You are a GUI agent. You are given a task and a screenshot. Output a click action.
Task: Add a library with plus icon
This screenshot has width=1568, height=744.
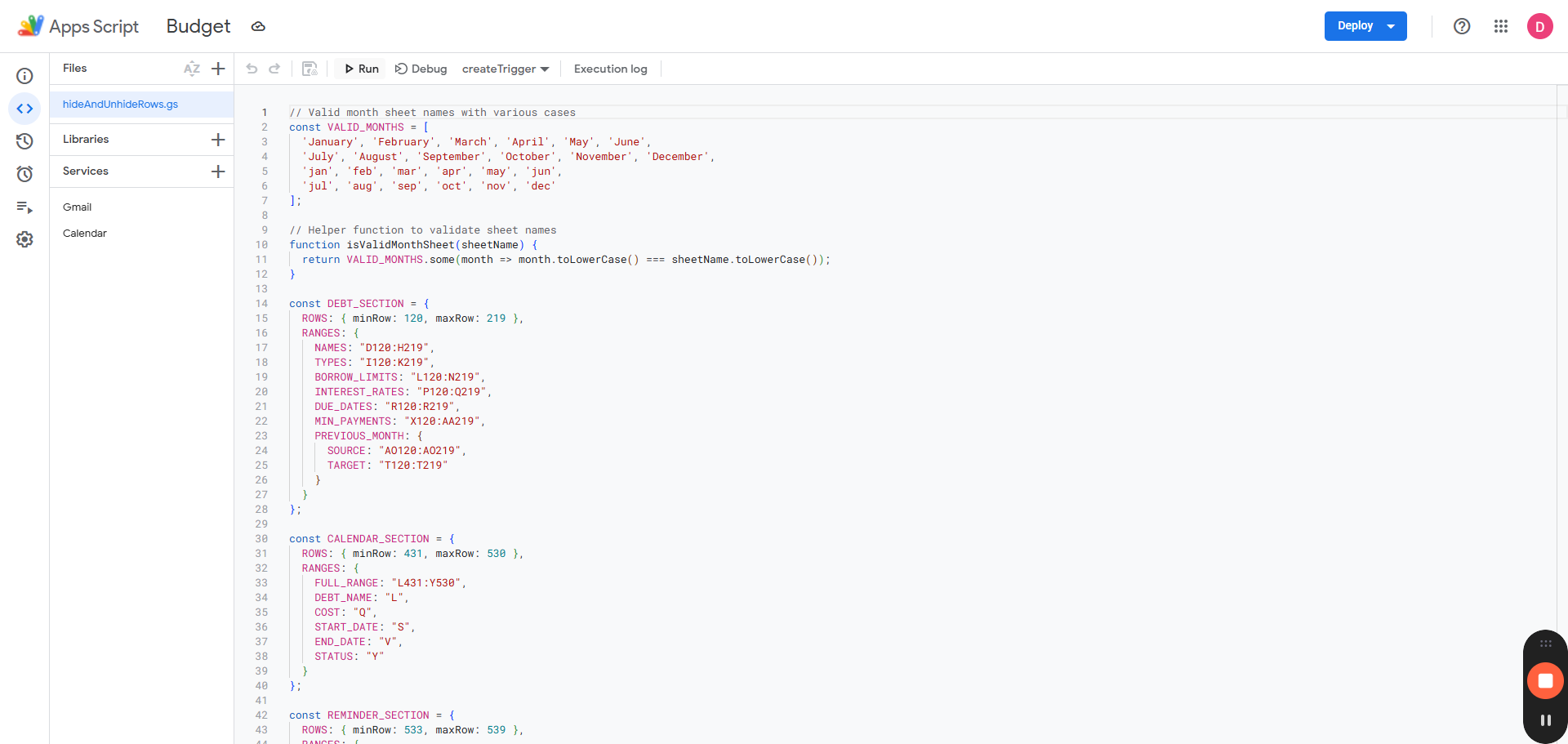[x=218, y=140]
